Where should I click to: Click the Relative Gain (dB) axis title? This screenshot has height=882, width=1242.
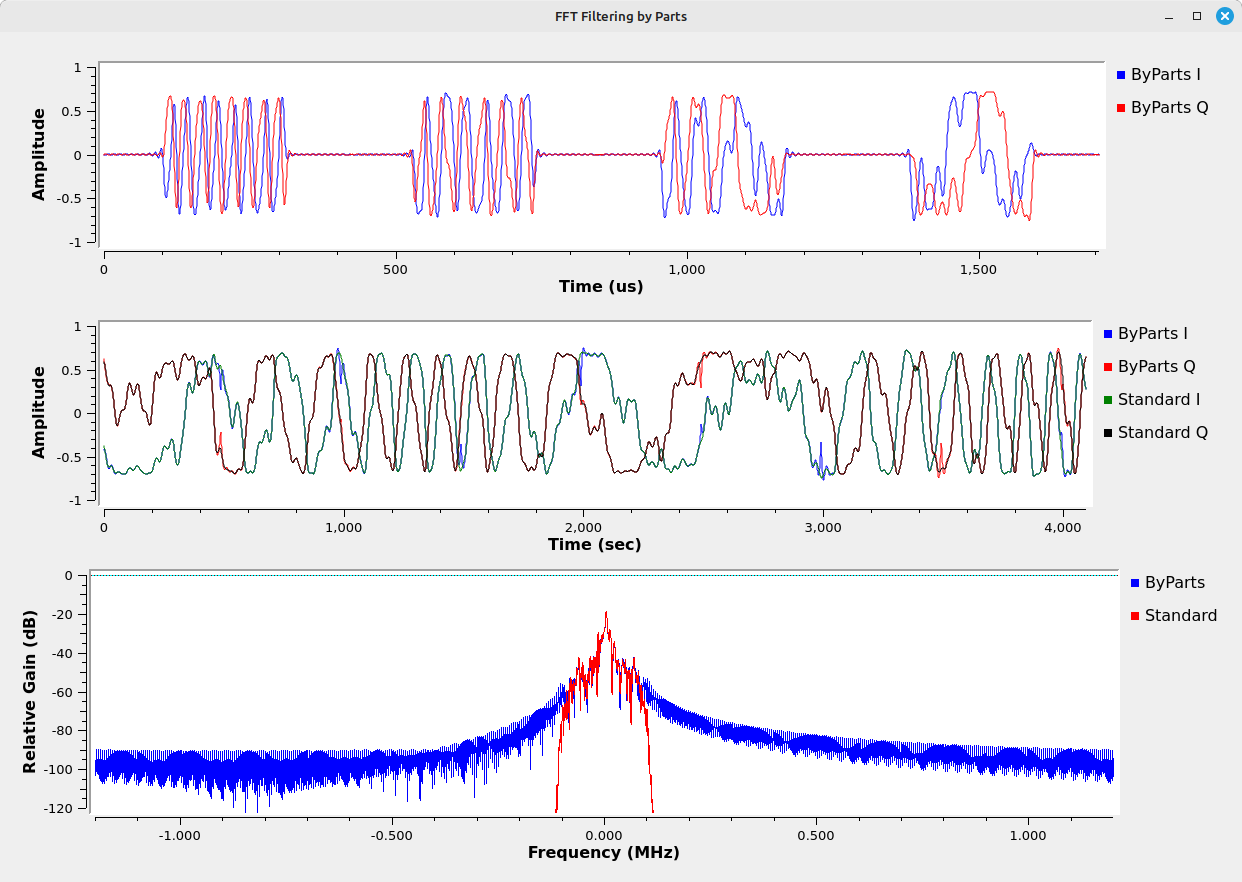click(x=30, y=690)
